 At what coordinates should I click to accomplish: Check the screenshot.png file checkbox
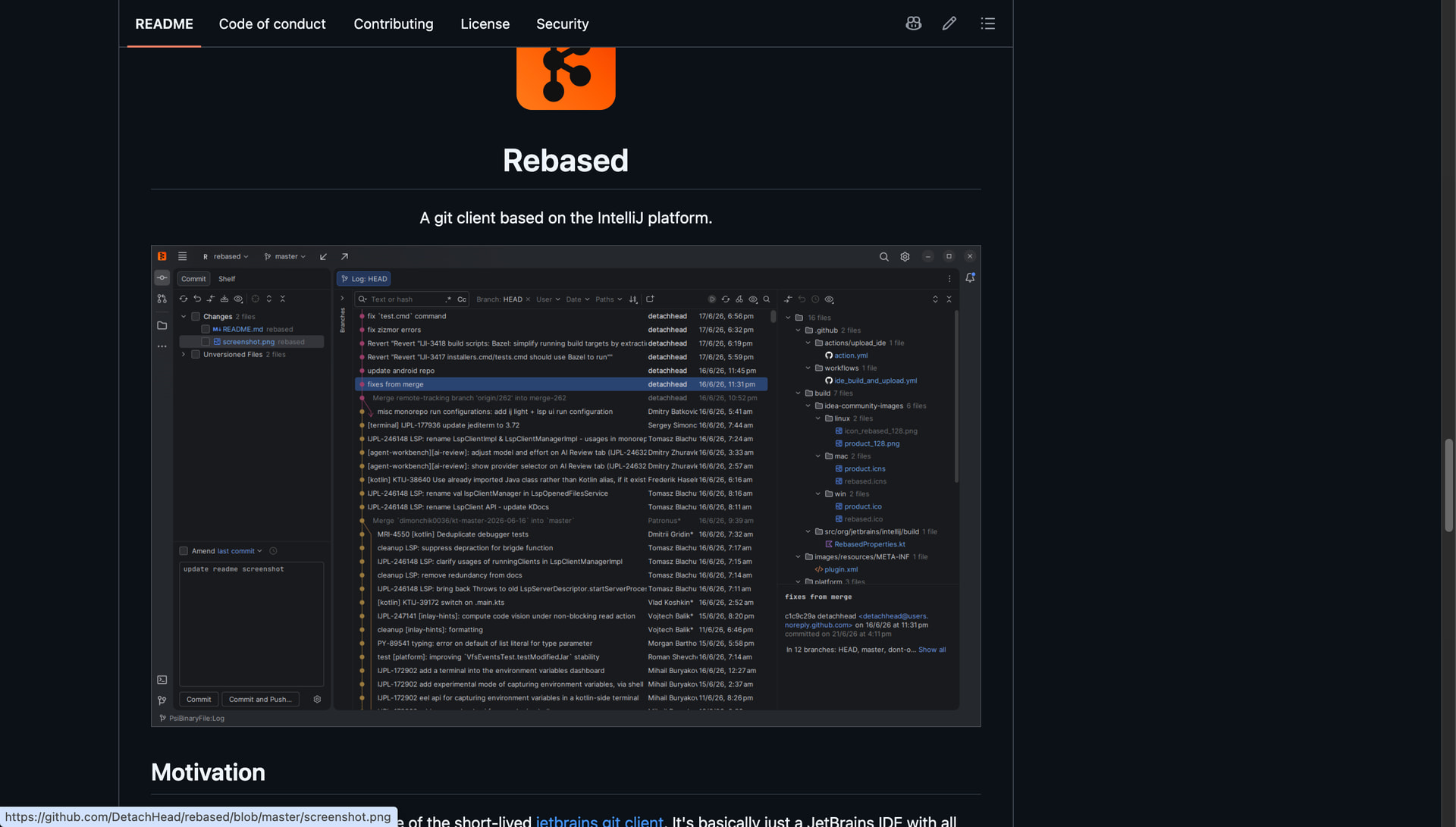(206, 342)
